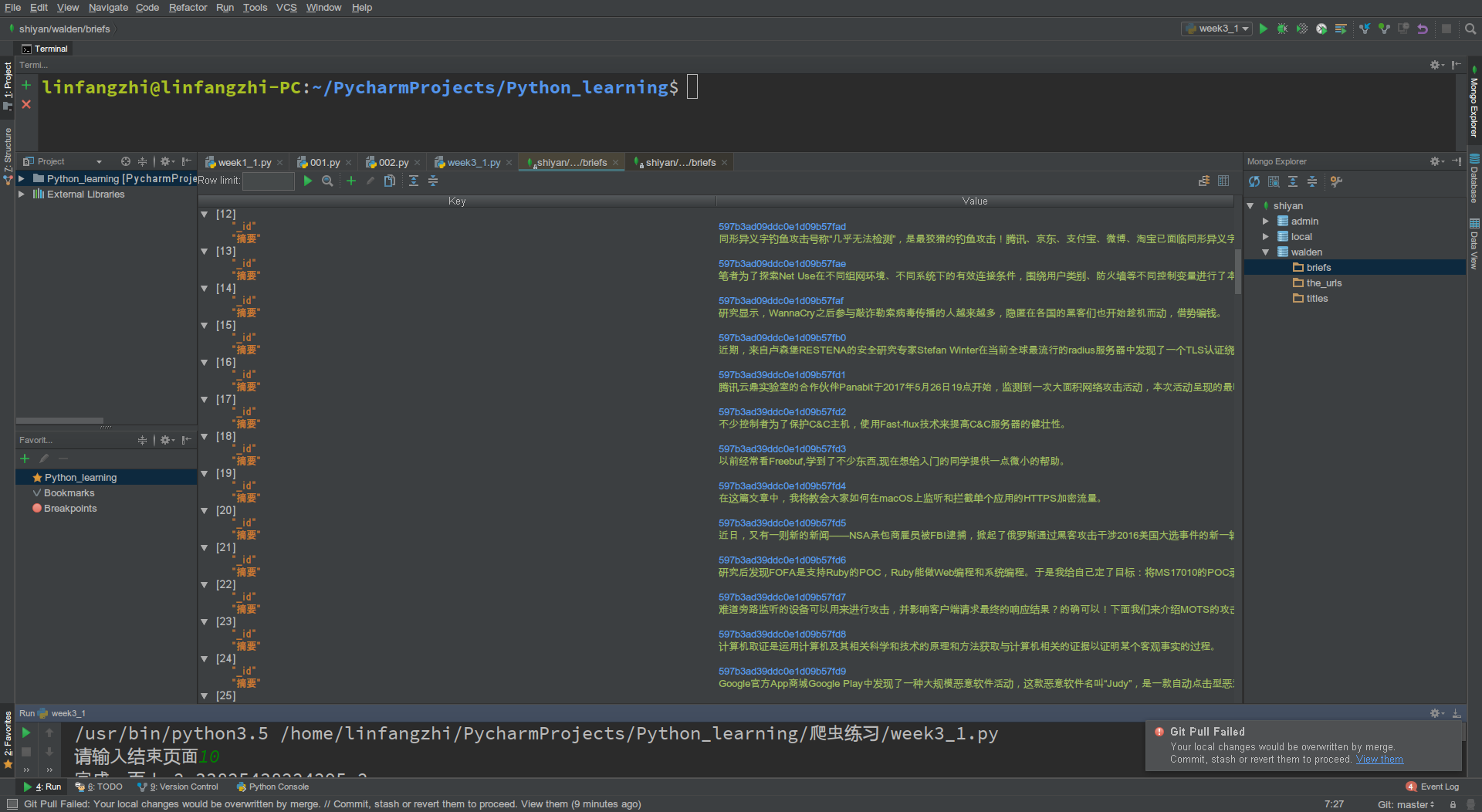This screenshot has height=812, width=1482.
Task: Commit changes to VCS
Action: (x=1384, y=29)
